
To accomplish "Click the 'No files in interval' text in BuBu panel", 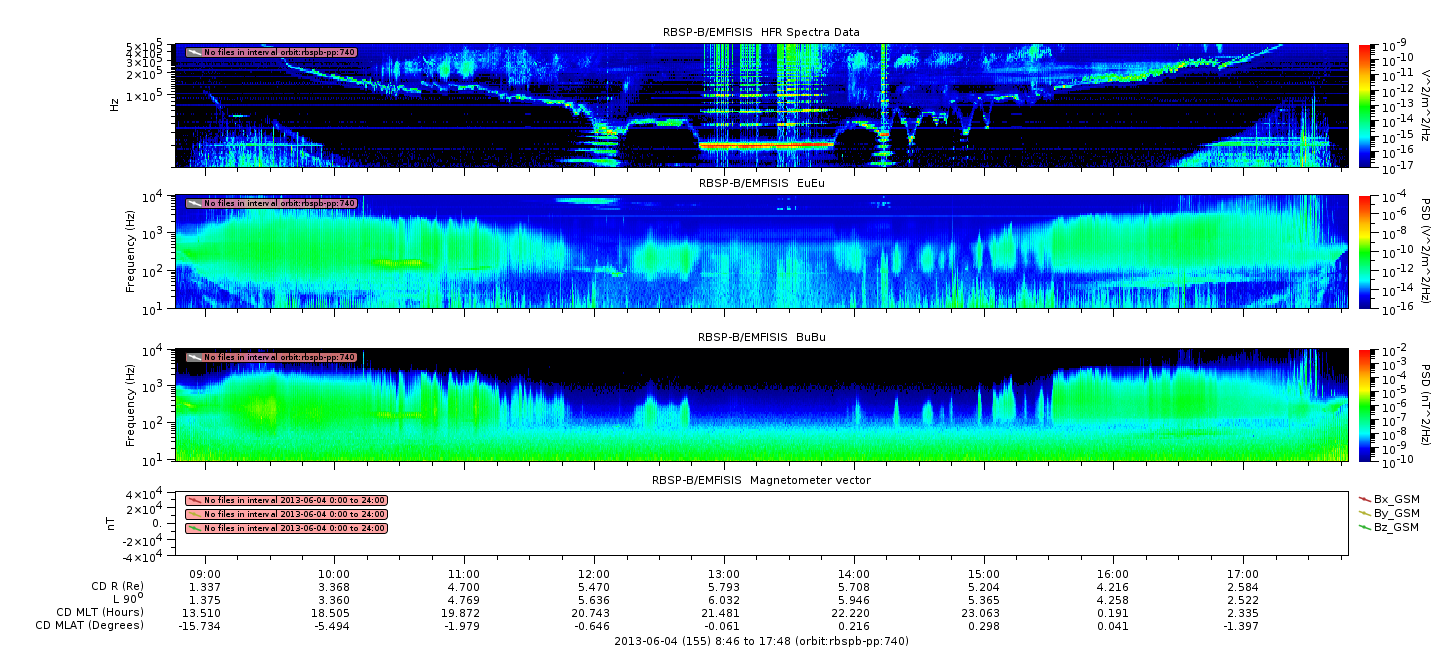I will coord(280,357).
